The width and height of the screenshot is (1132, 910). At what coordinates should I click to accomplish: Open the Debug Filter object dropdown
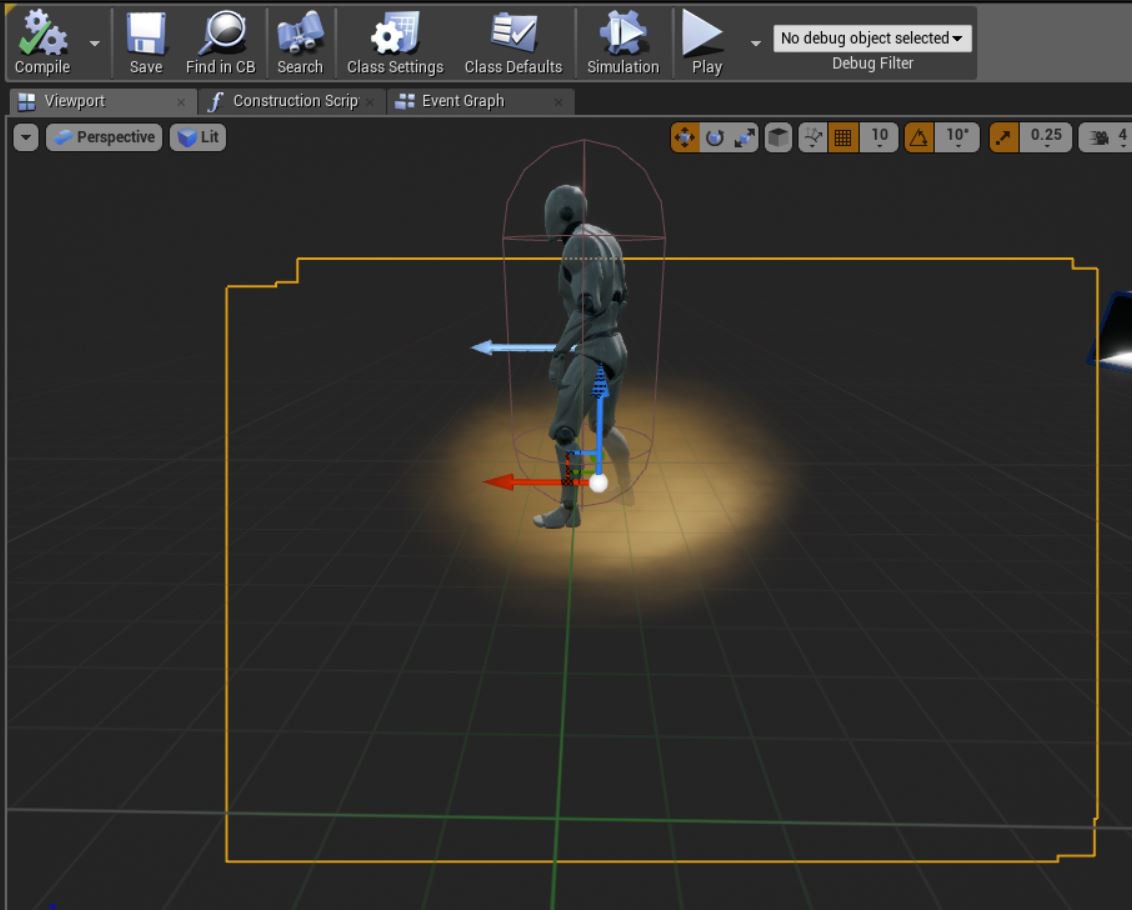(x=872, y=37)
